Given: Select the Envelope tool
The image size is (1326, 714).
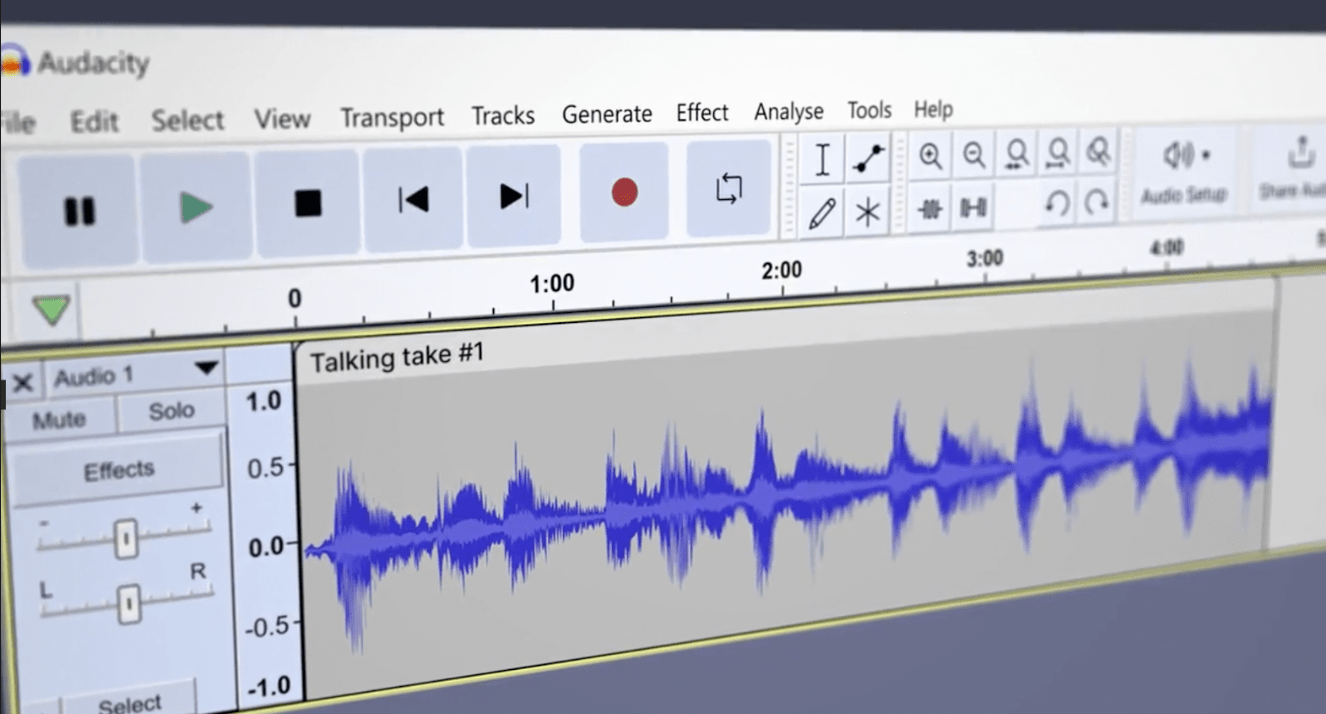Looking at the screenshot, I should [x=868, y=159].
